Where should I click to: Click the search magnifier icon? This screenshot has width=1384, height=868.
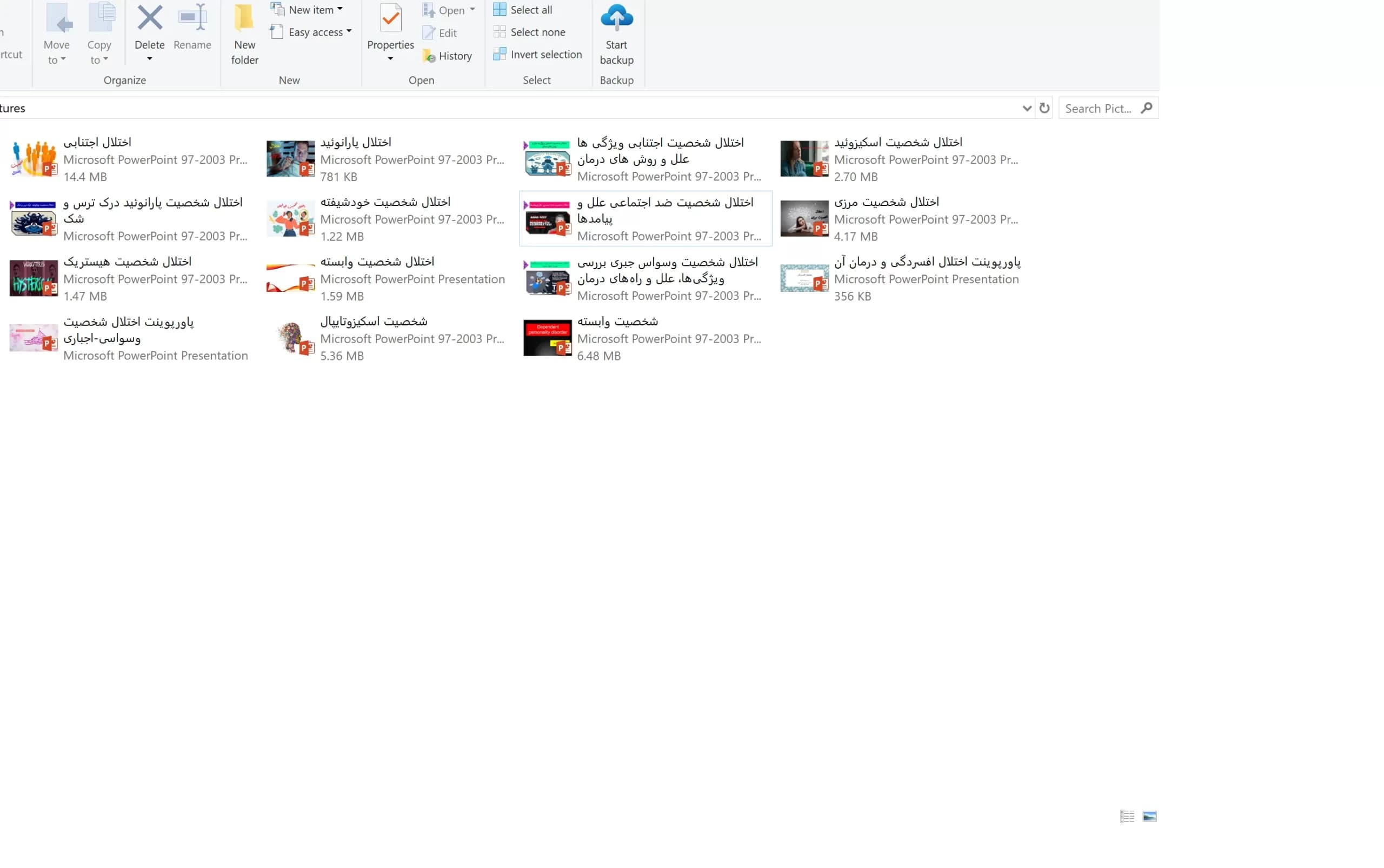1146,108
